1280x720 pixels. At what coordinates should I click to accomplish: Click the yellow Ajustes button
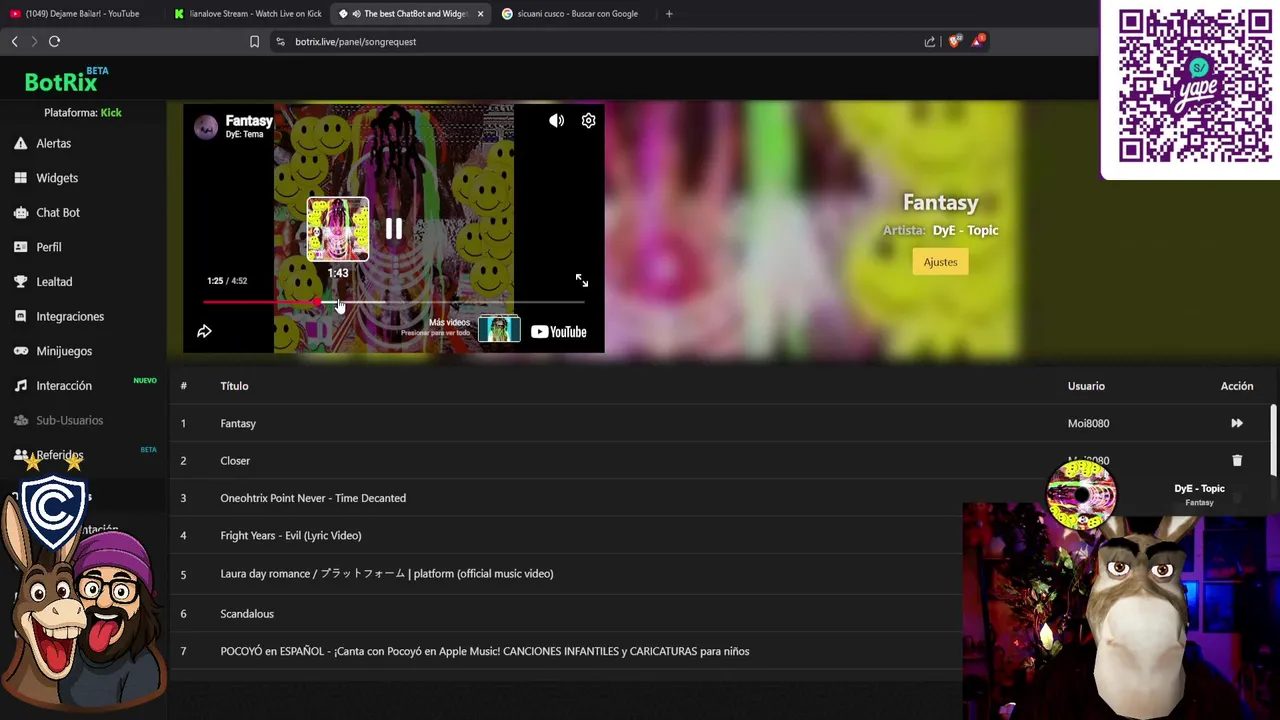click(x=940, y=262)
